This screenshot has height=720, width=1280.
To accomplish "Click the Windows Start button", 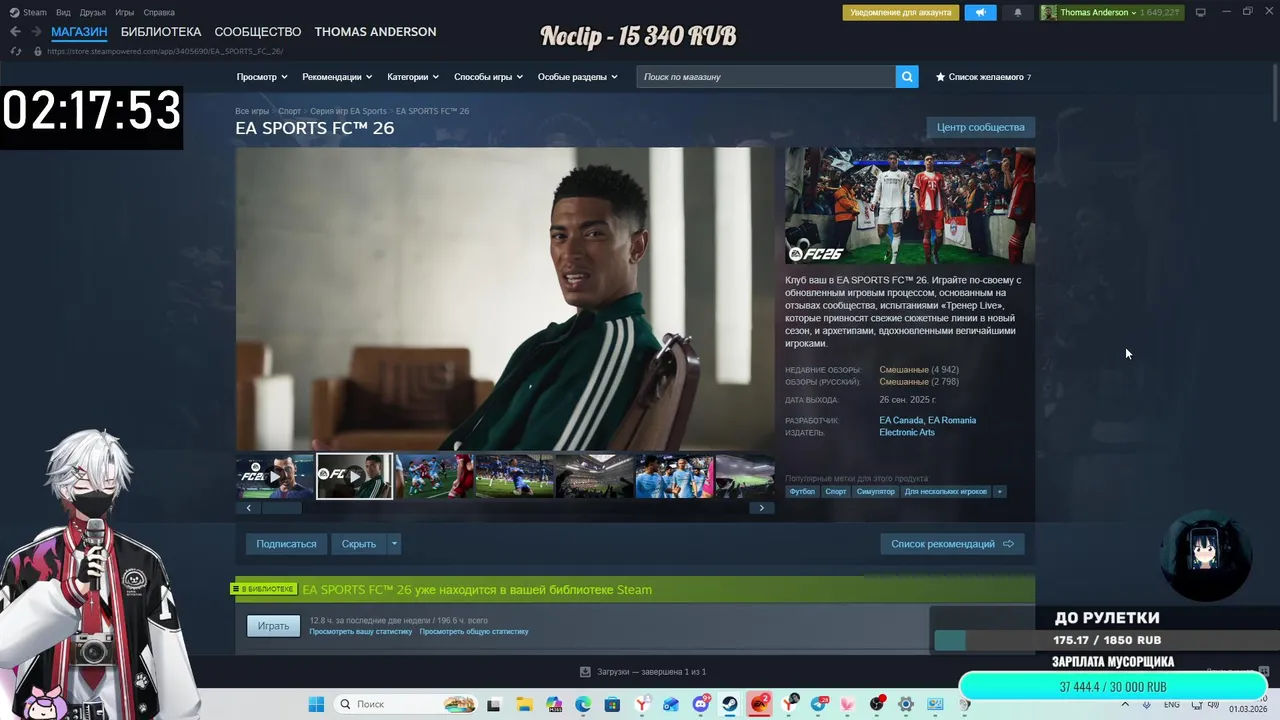I will [x=316, y=704].
